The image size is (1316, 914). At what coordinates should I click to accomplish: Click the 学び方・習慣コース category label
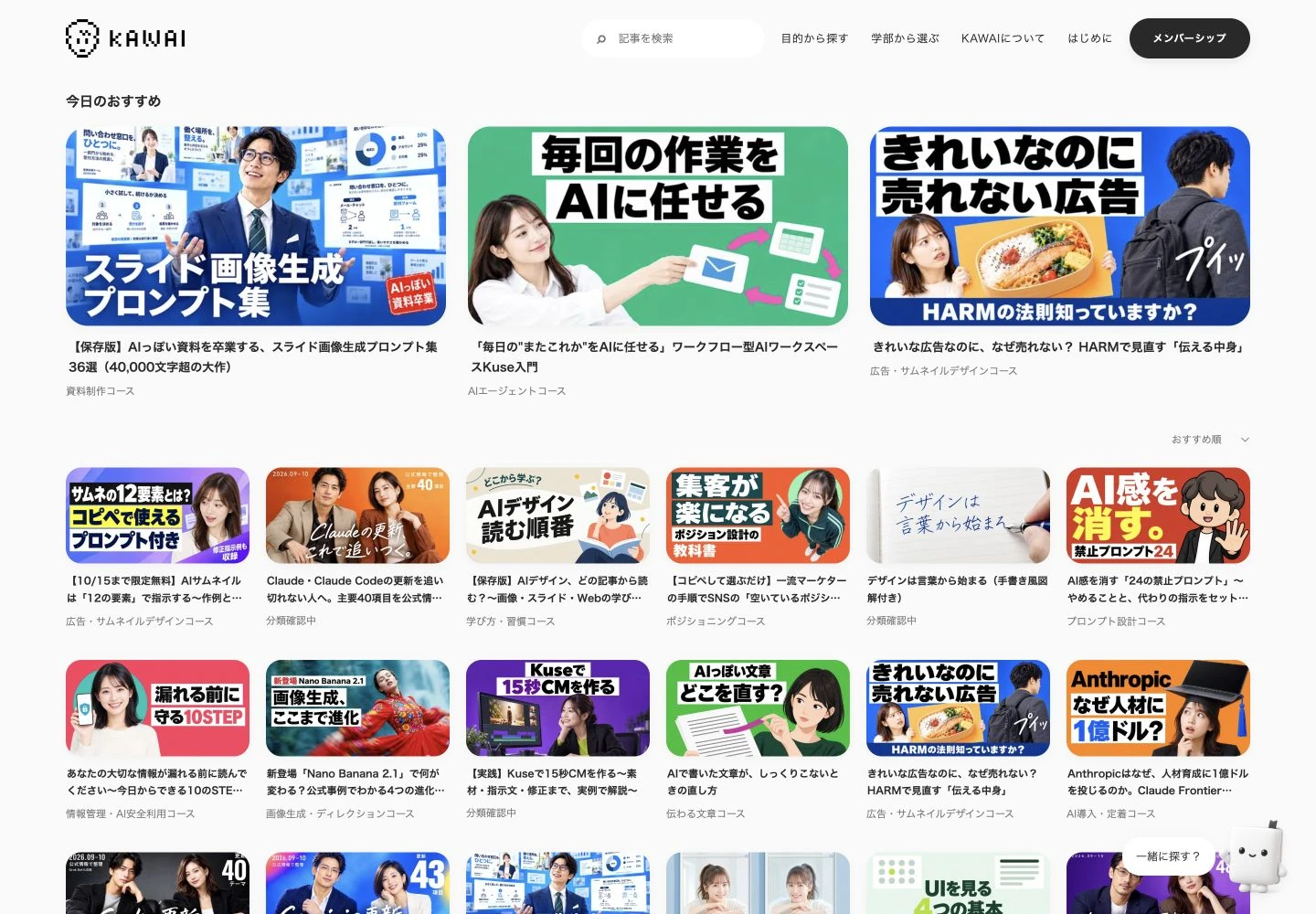click(x=510, y=622)
